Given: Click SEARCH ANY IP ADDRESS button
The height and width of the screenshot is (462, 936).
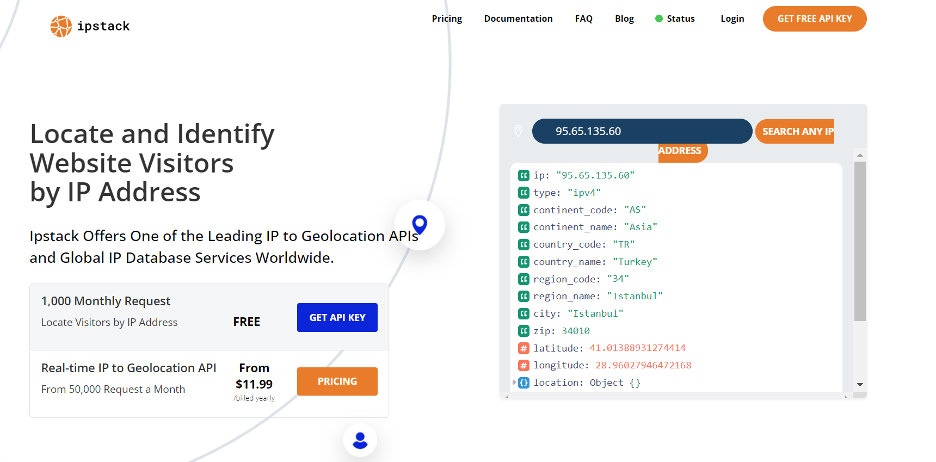Looking at the screenshot, I should [795, 131].
